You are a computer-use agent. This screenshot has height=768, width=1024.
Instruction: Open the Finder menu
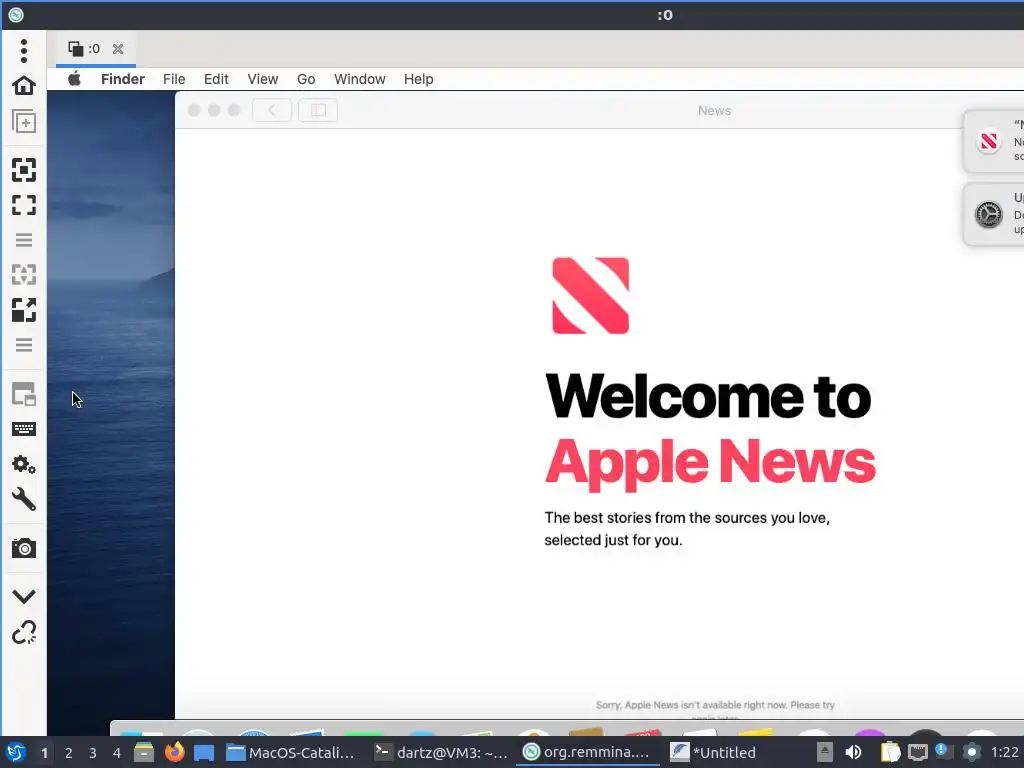pyautogui.click(x=123, y=79)
